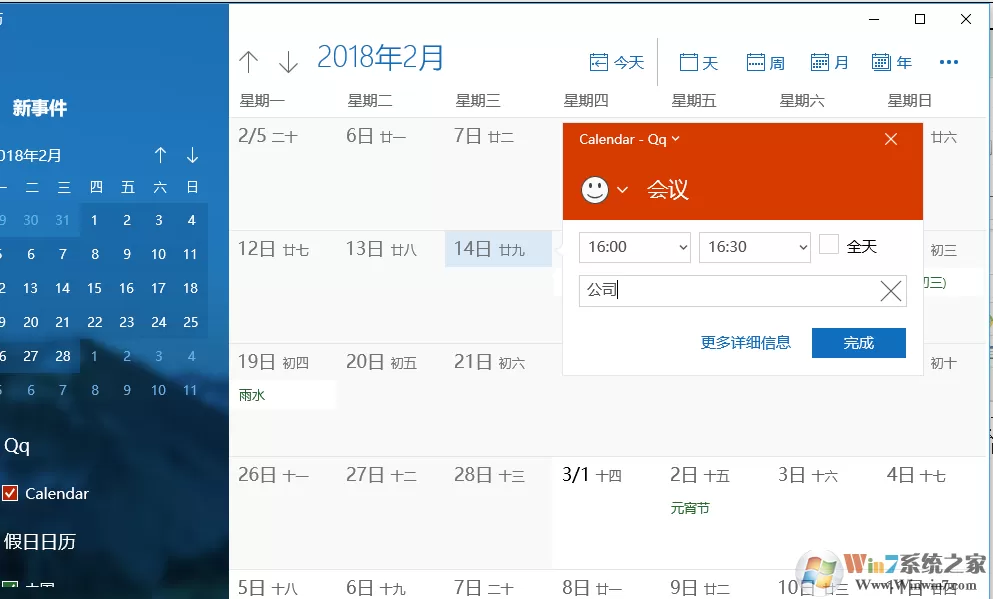Close the new event popup
Screen dimensions: 993x599
point(890,139)
